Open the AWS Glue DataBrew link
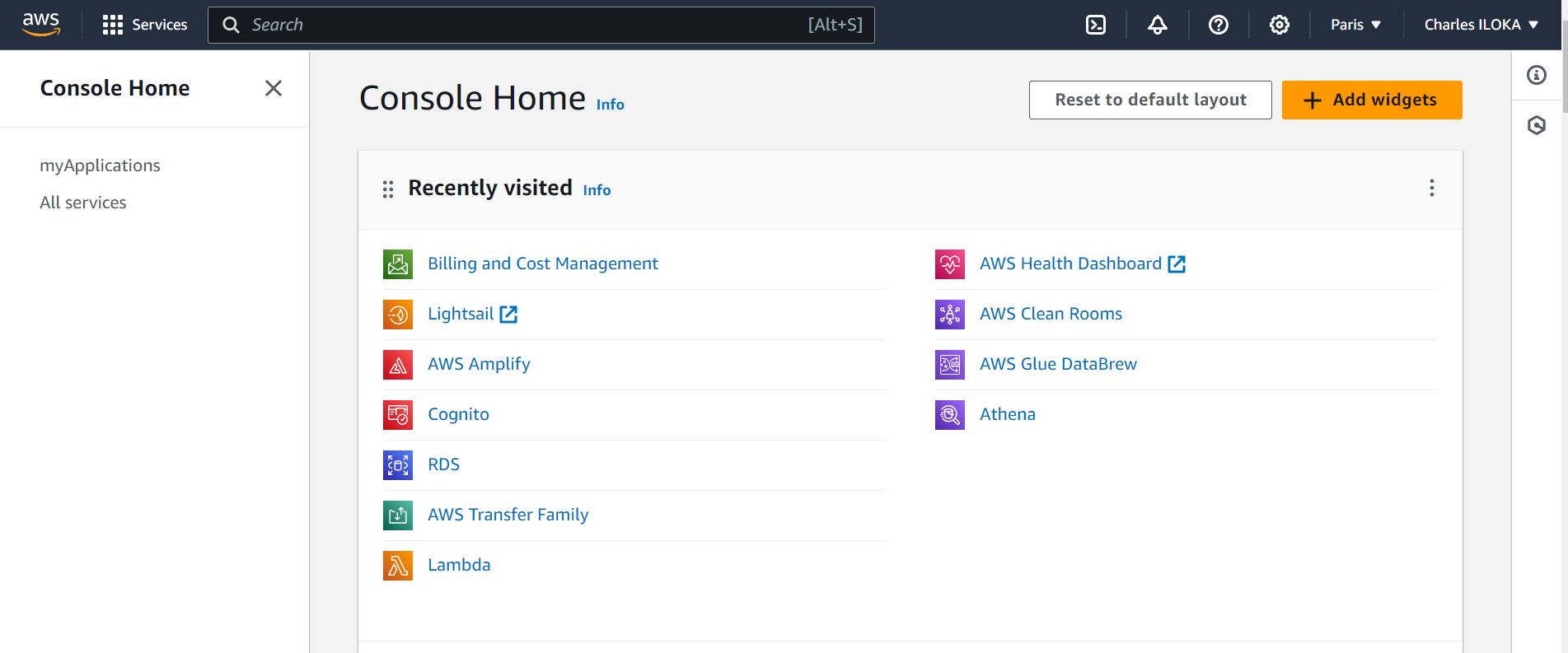 pyautogui.click(x=1058, y=364)
